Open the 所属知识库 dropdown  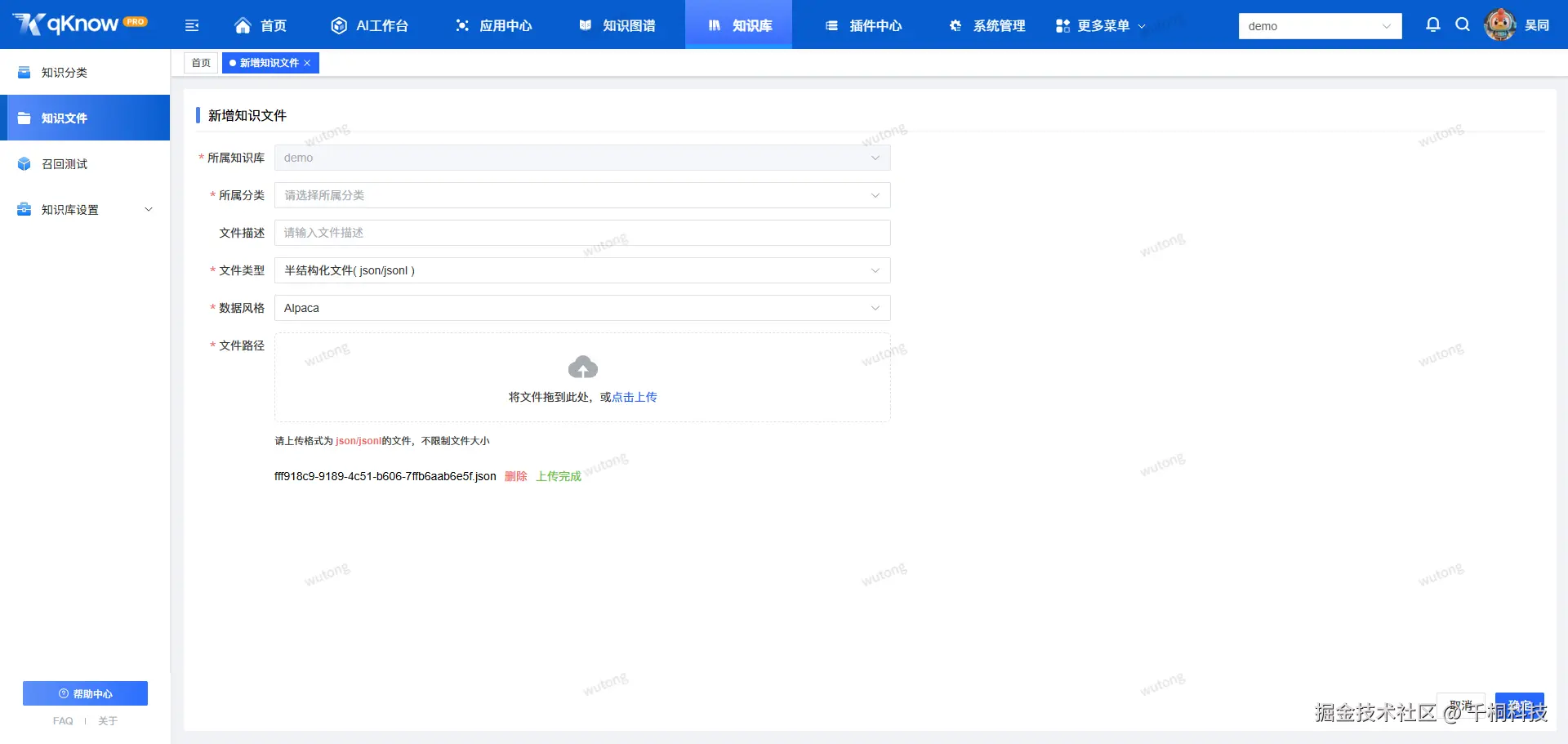coord(582,158)
